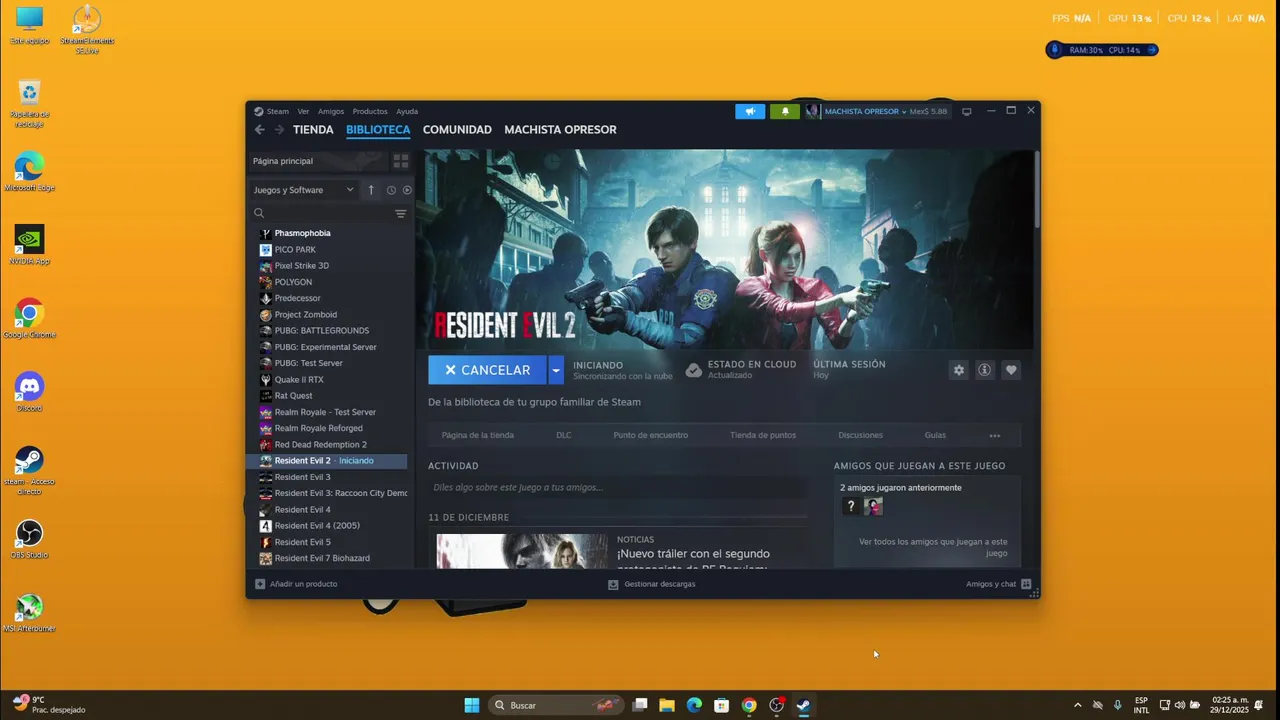
Task: Click the CANCELAR button
Action: [x=487, y=370]
